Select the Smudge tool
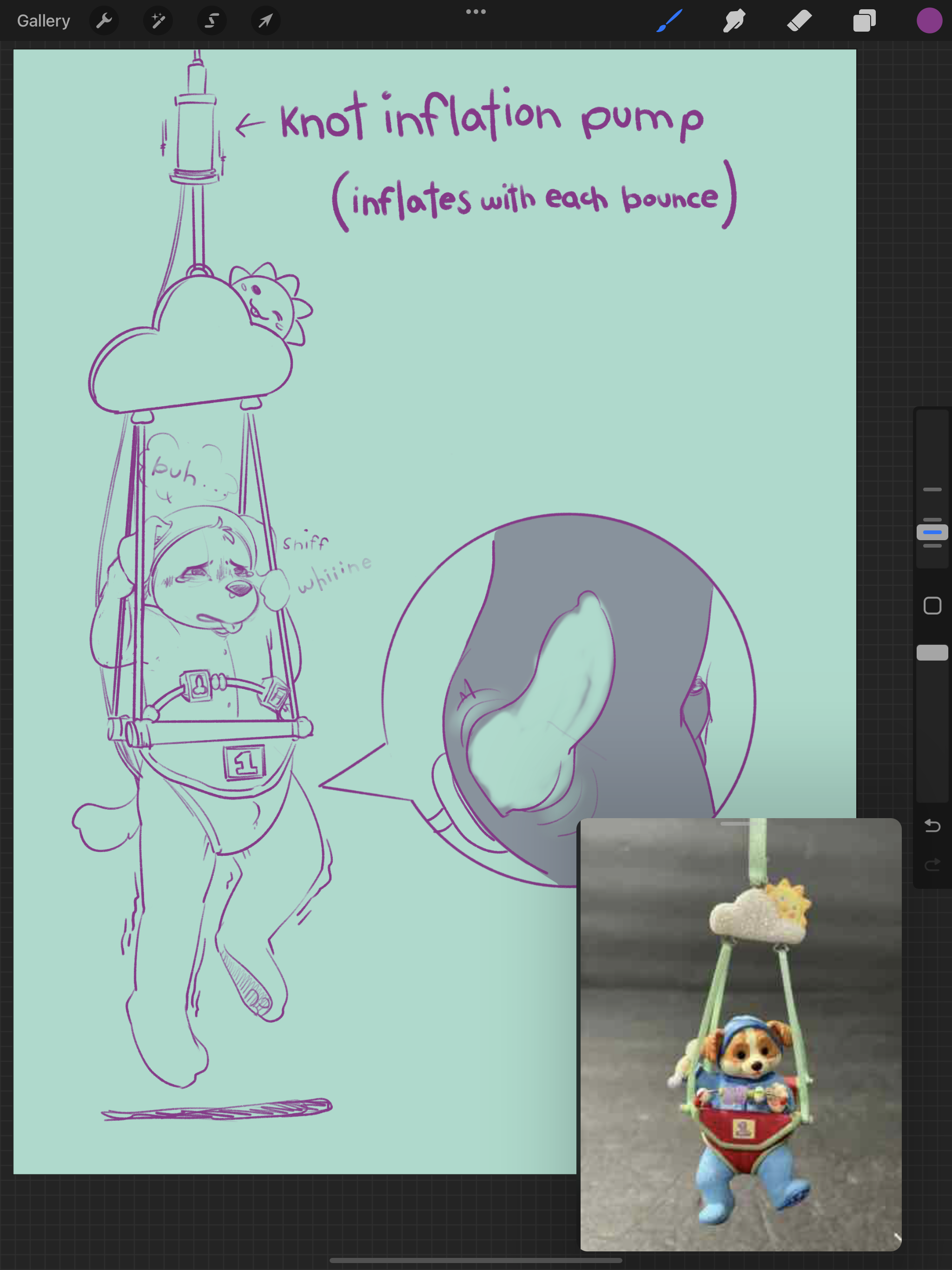952x1270 pixels. (x=734, y=21)
